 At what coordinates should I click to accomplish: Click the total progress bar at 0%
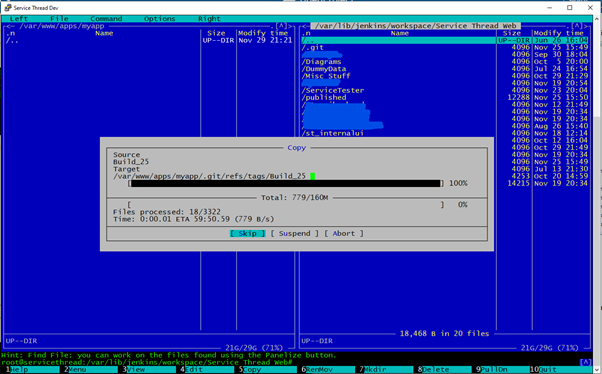click(x=286, y=205)
